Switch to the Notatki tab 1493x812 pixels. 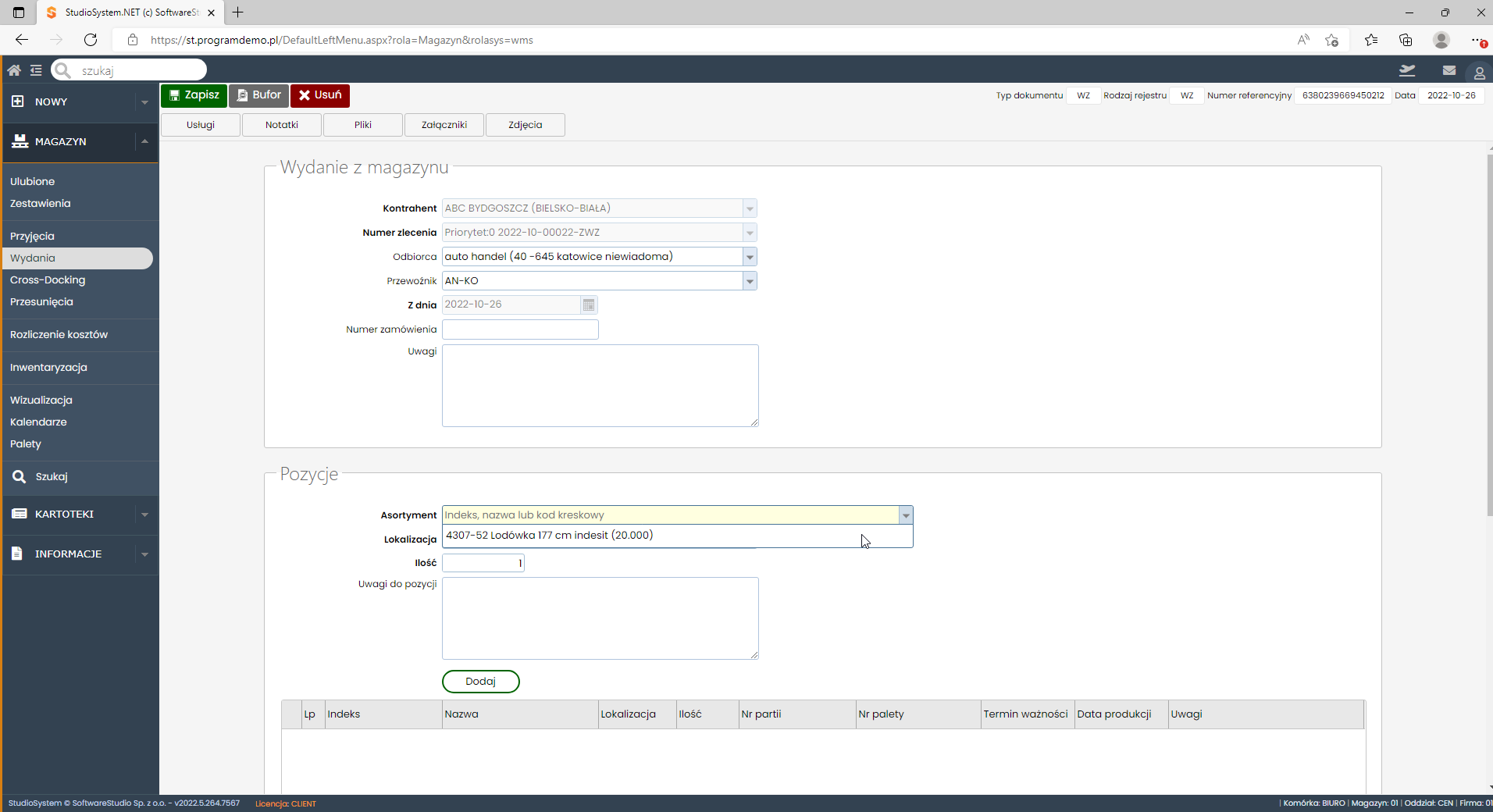coord(282,125)
